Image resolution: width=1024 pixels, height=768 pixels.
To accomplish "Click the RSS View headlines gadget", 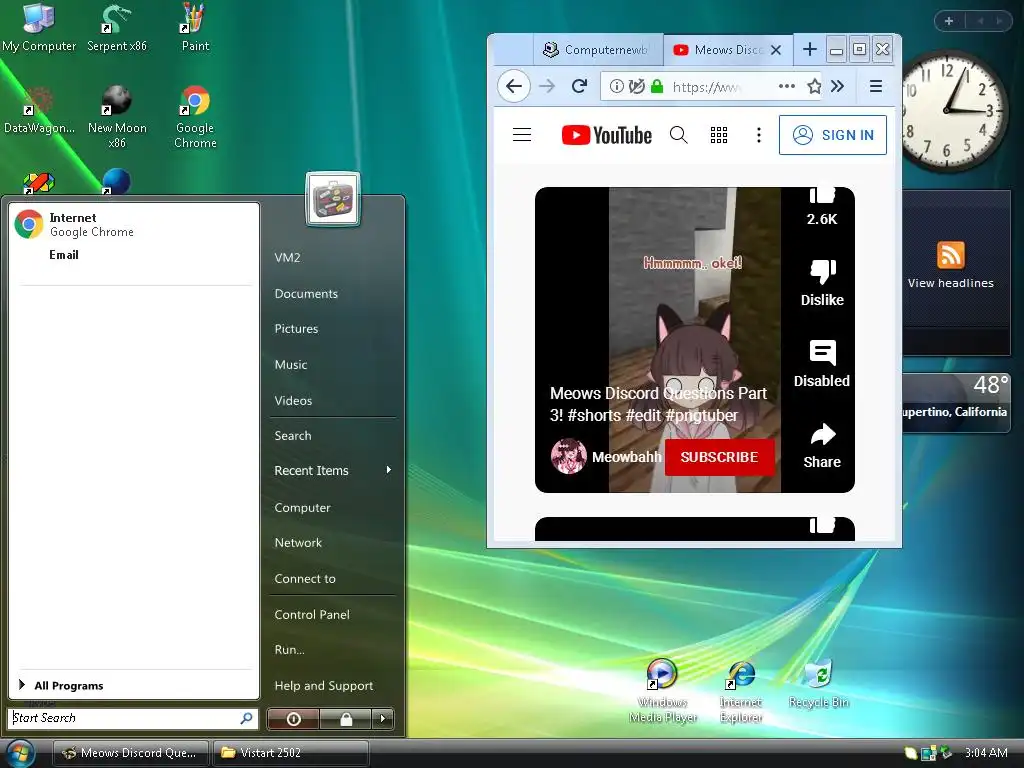I will coord(950,264).
